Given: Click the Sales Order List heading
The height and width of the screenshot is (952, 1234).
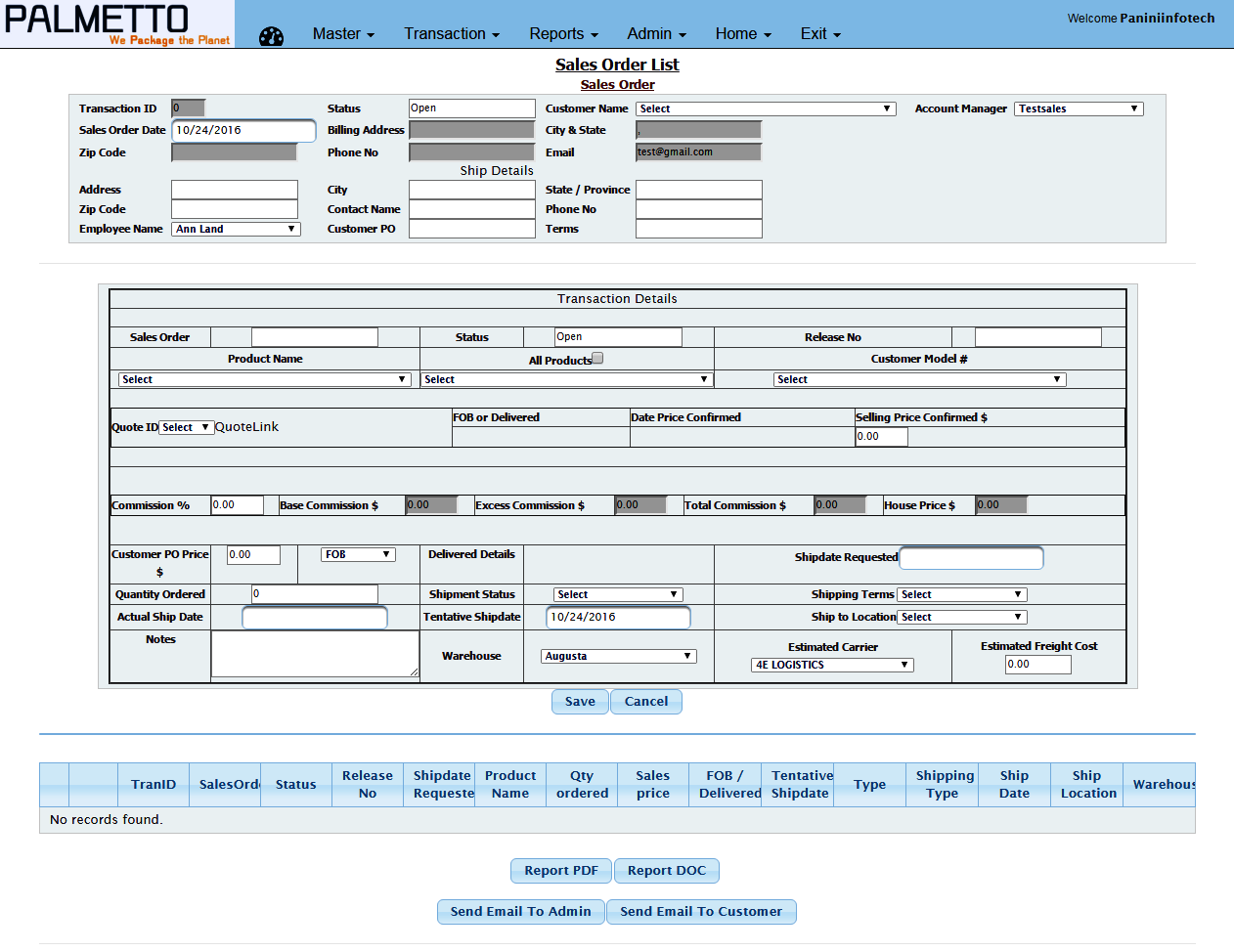Looking at the screenshot, I should click(617, 65).
